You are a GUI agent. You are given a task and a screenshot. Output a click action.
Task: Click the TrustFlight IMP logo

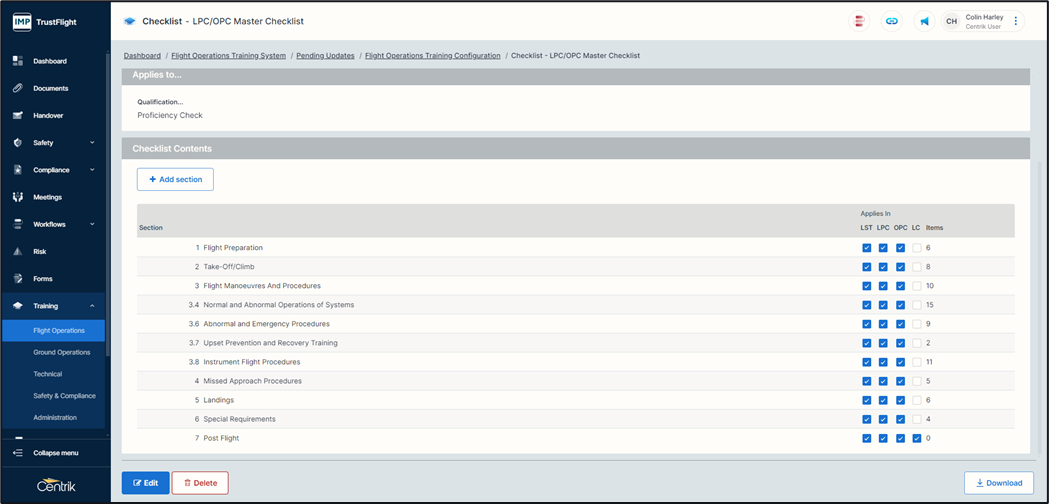point(22,20)
